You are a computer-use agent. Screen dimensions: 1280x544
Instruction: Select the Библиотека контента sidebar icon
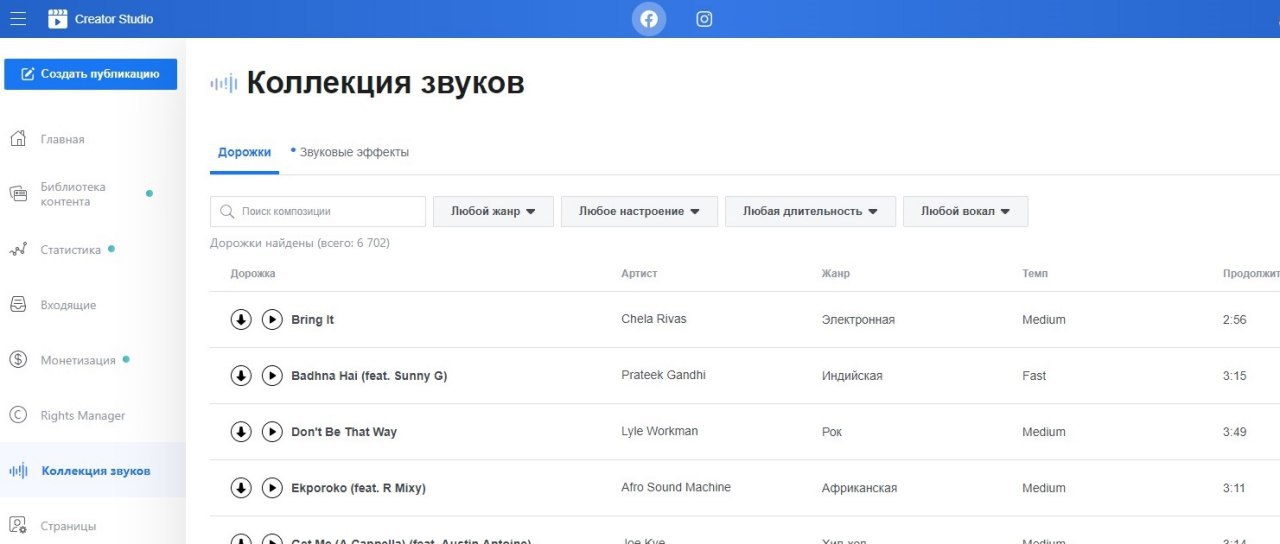tap(18, 194)
